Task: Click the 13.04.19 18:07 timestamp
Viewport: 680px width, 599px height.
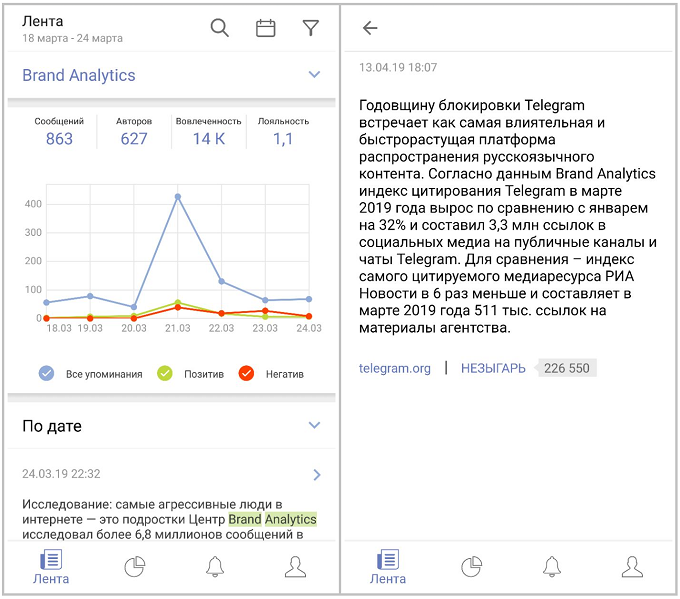Action: point(398,67)
